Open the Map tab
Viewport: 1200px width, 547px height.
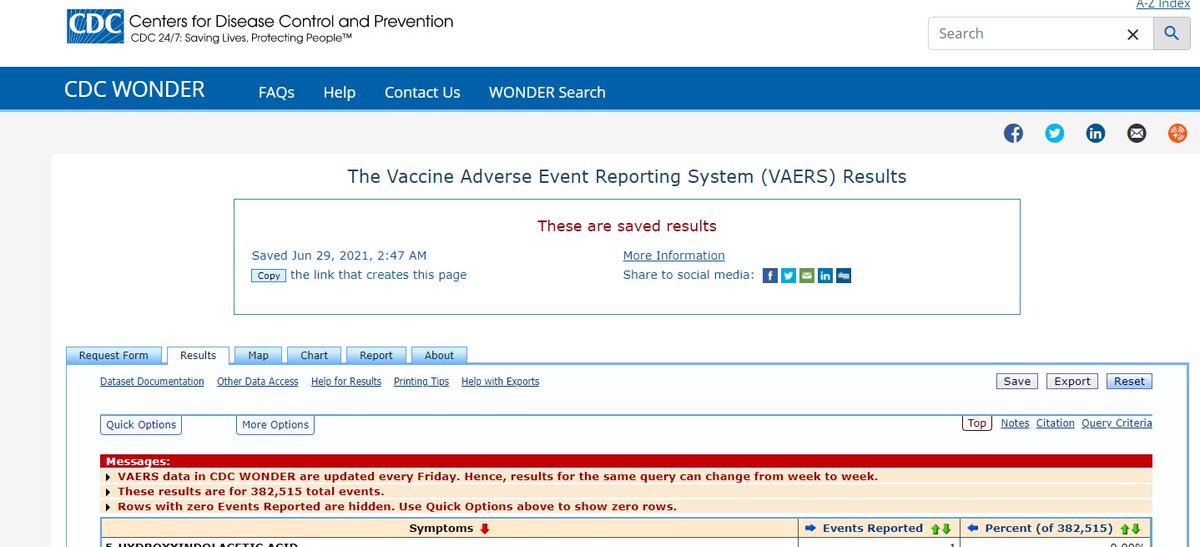pyautogui.click(x=258, y=356)
